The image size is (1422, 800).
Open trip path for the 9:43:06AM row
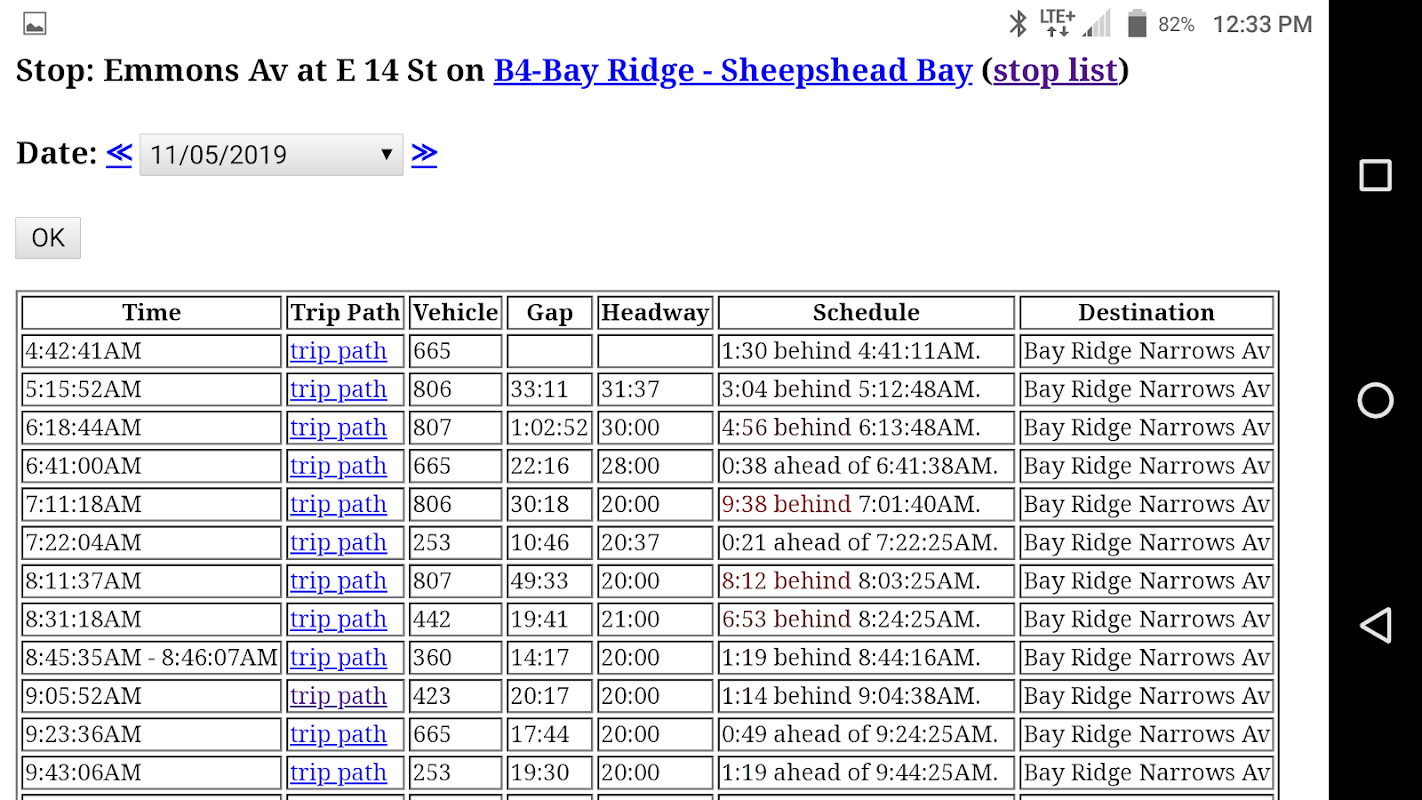(x=338, y=773)
